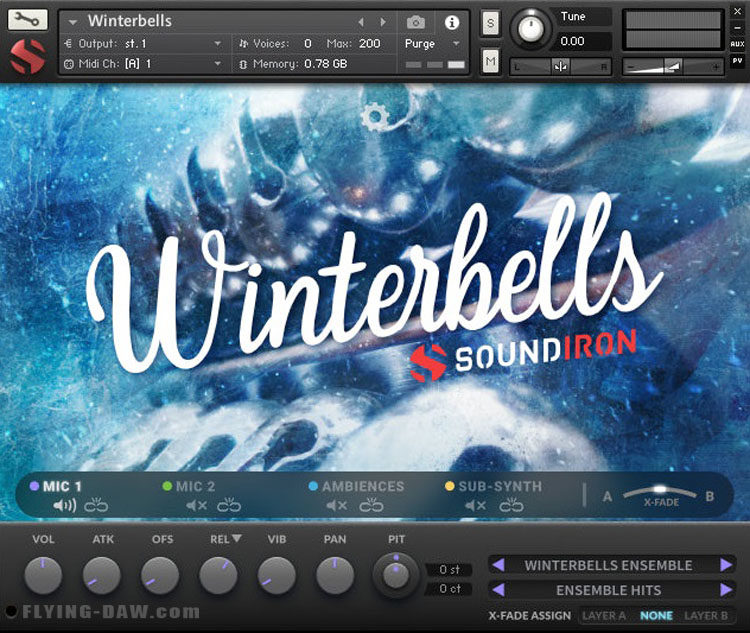The width and height of the screenshot is (750, 633).
Task: Select next articulation, right of ENSEMBLE HITS
Action: 727,589
